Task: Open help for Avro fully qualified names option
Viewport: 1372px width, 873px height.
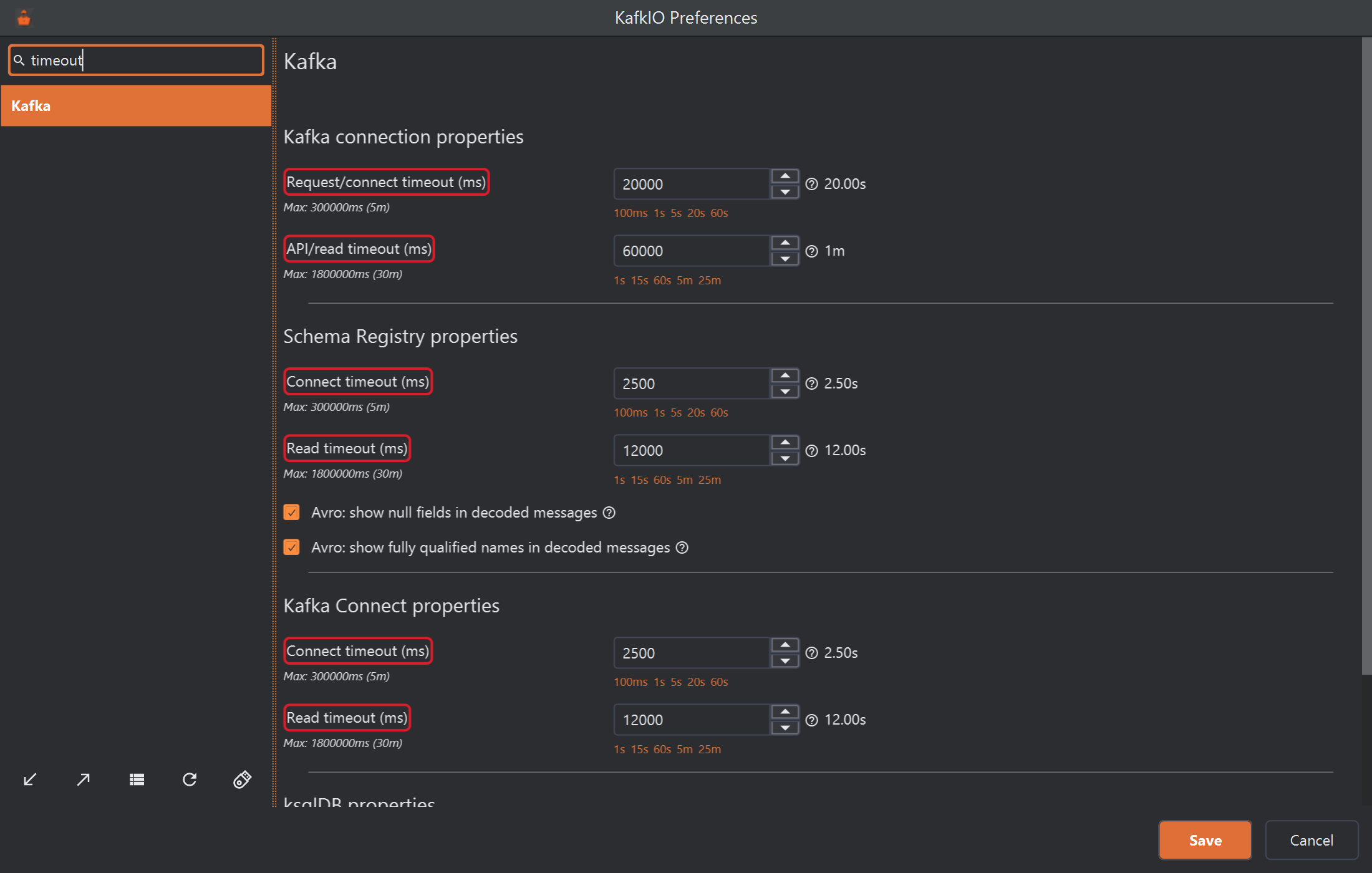Action: click(682, 547)
